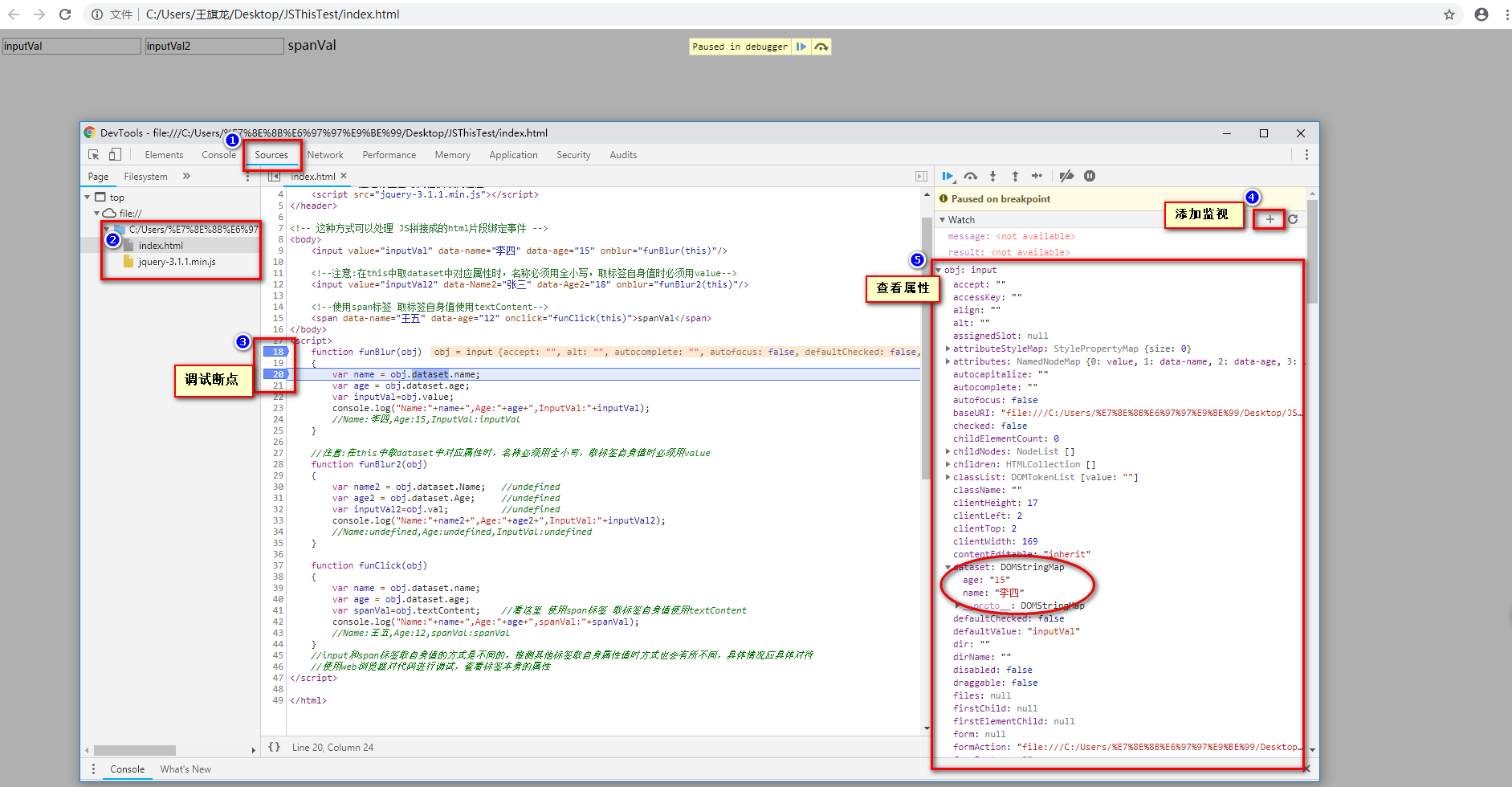Expand attributes NamedNodeMap property

(948, 361)
